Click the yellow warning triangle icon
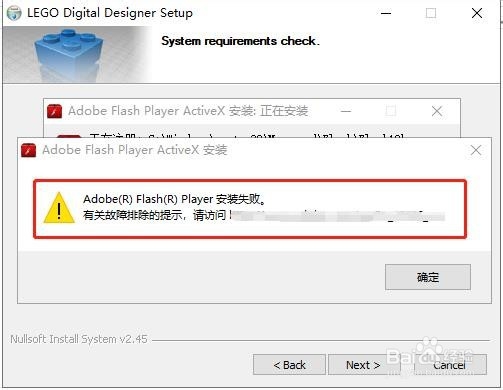This screenshot has height=390, width=503. [59, 208]
